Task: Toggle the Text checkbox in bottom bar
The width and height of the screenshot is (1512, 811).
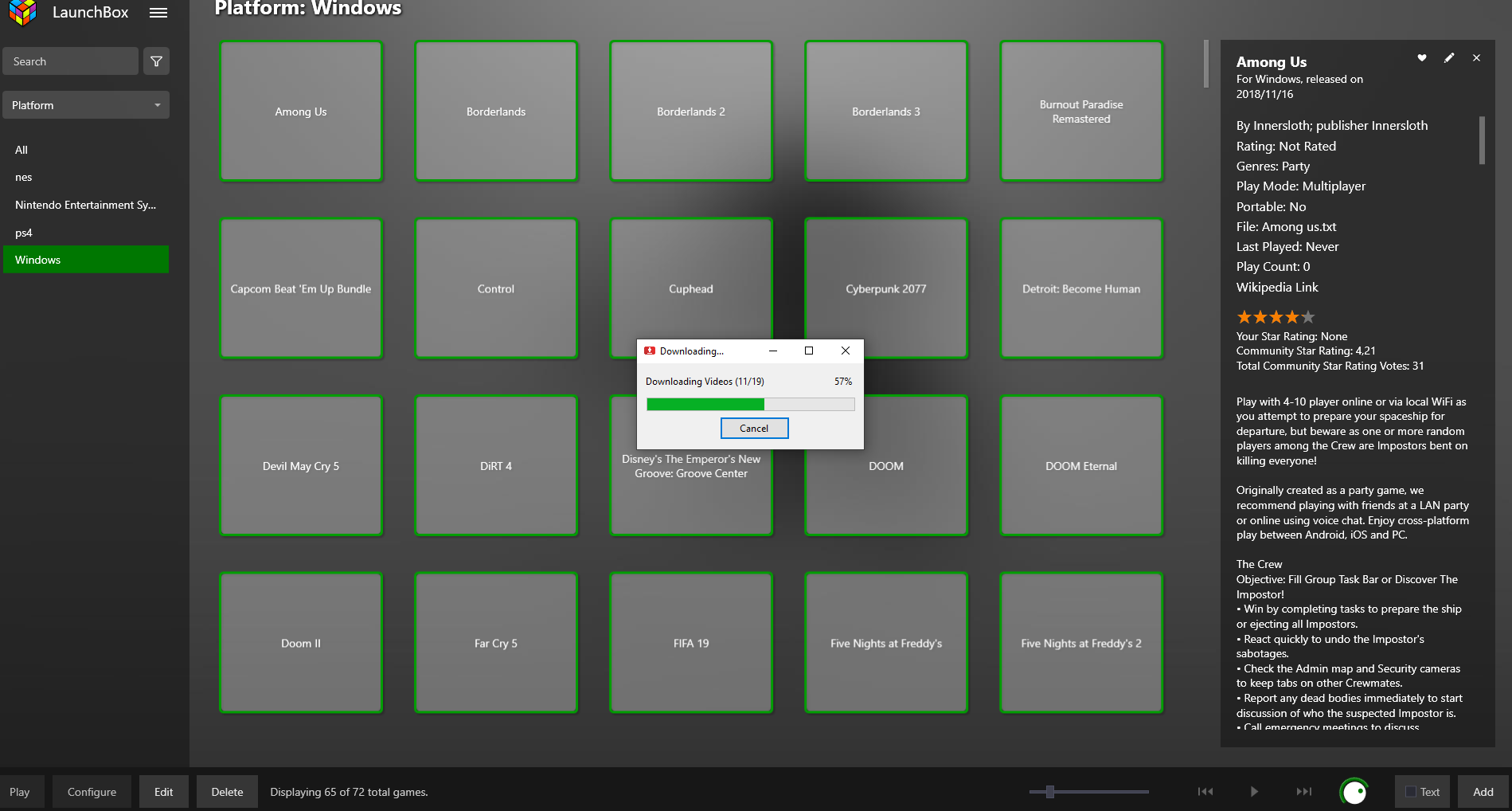Action: point(1411,792)
